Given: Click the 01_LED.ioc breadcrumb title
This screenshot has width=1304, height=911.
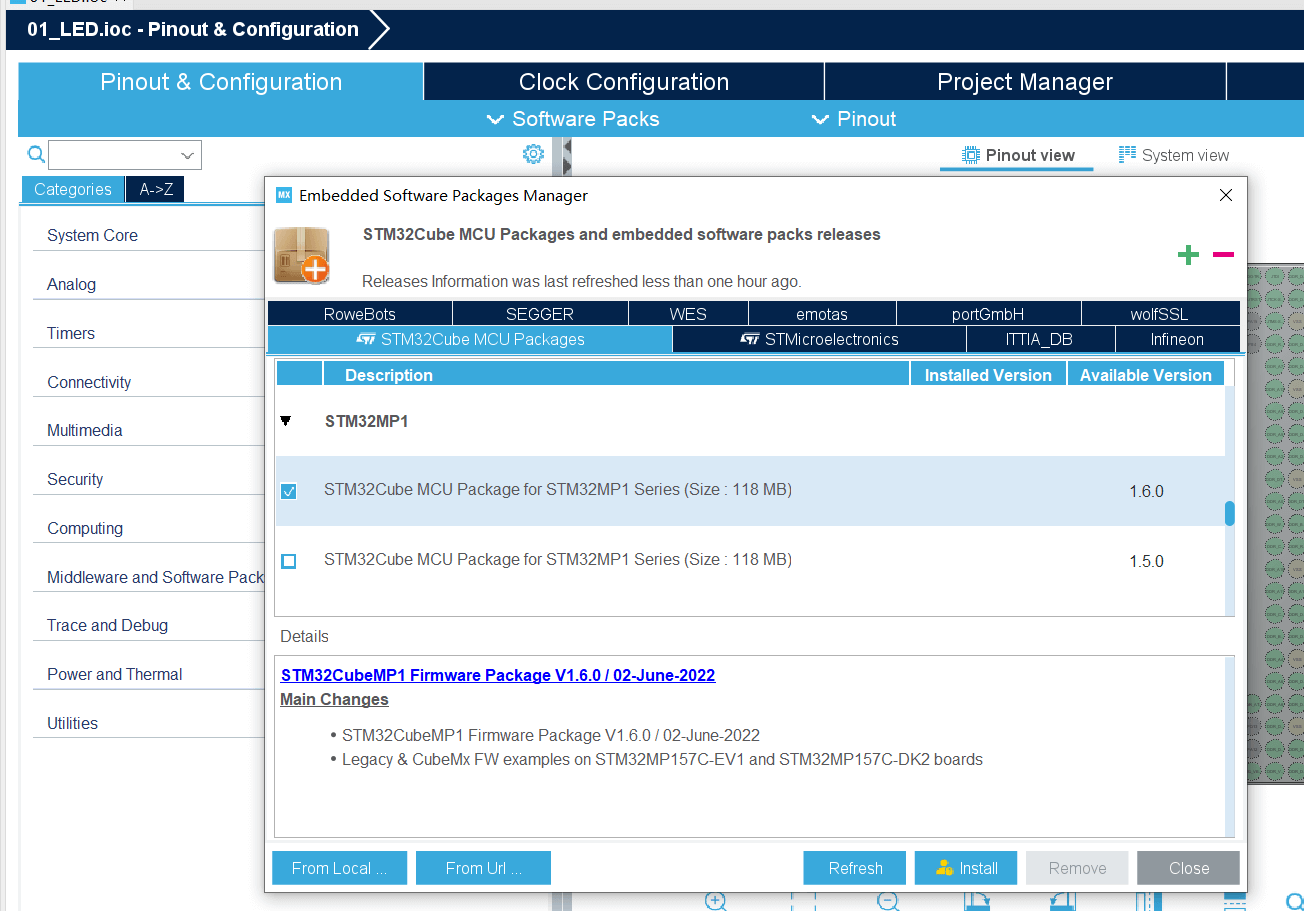Looking at the screenshot, I should click(193, 29).
